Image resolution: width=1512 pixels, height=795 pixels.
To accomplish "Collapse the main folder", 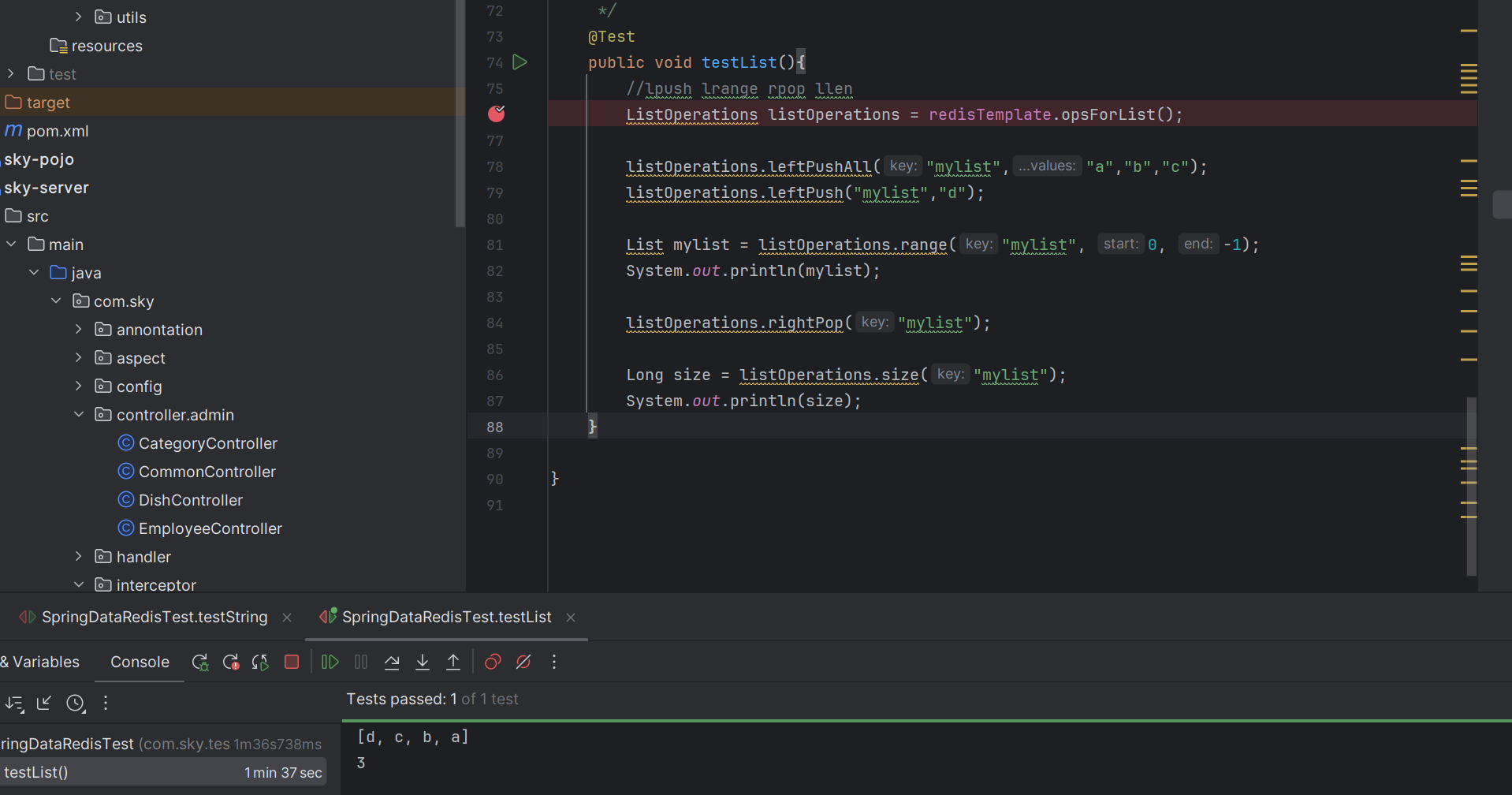I will (x=11, y=244).
